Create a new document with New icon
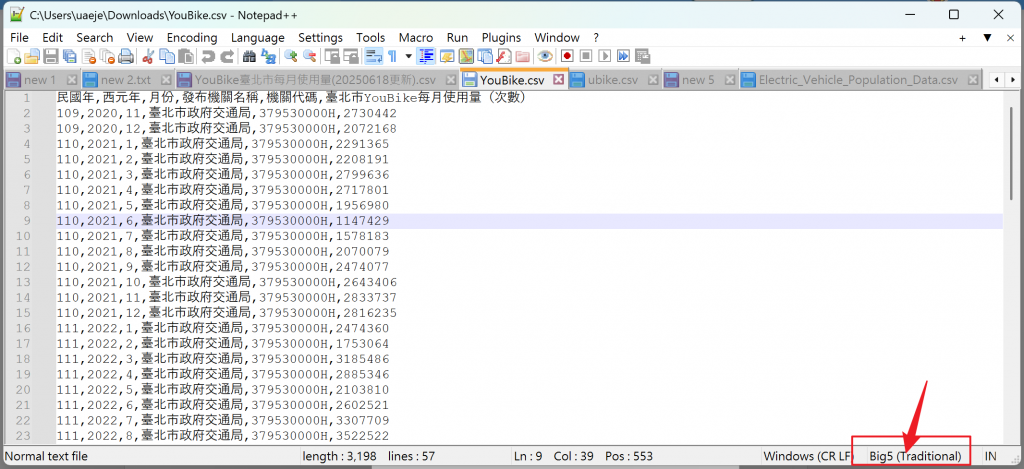The height and width of the screenshot is (469, 1024). (13, 56)
